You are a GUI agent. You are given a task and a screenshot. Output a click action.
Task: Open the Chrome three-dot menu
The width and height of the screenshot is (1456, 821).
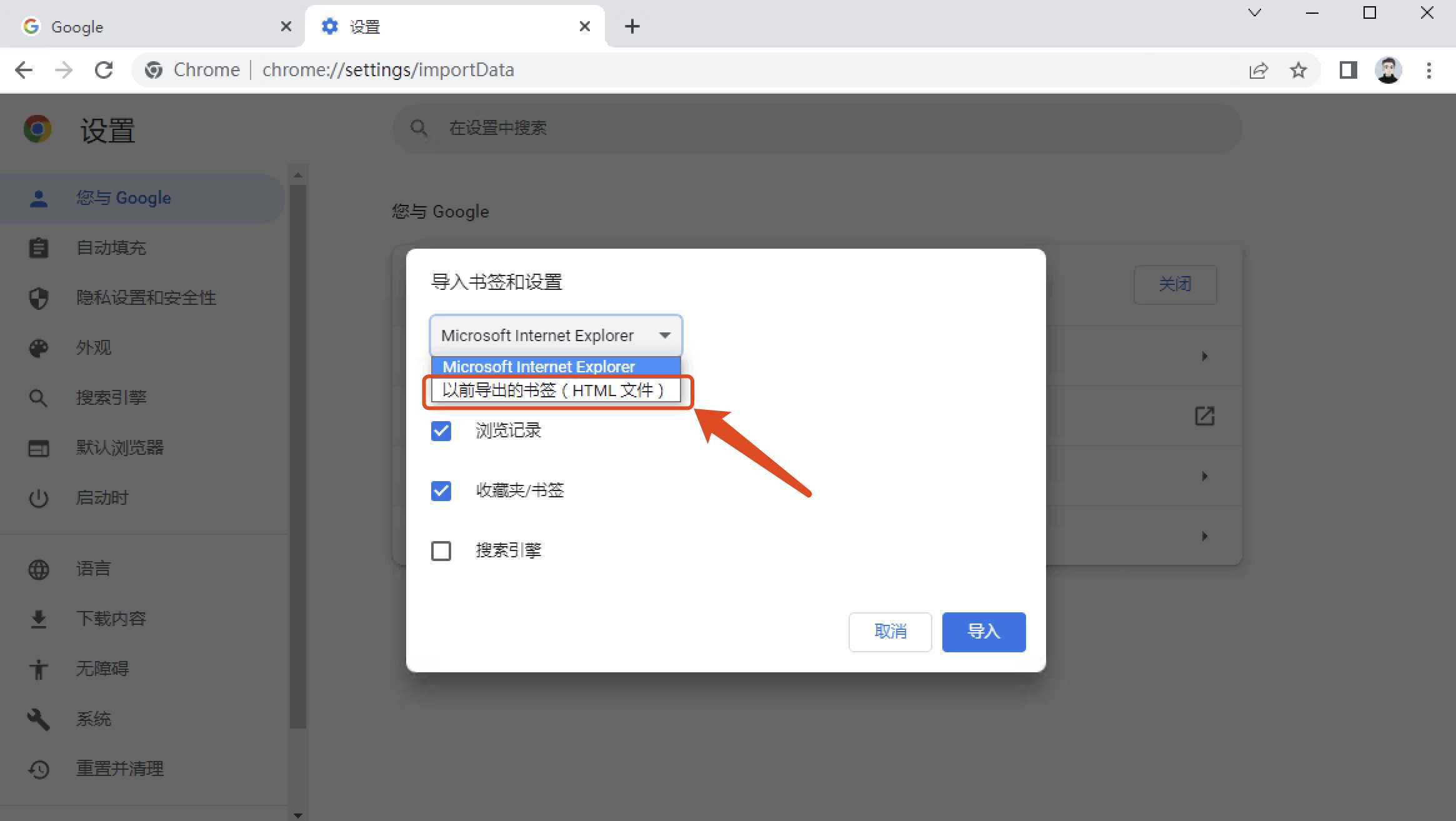[x=1429, y=70]
